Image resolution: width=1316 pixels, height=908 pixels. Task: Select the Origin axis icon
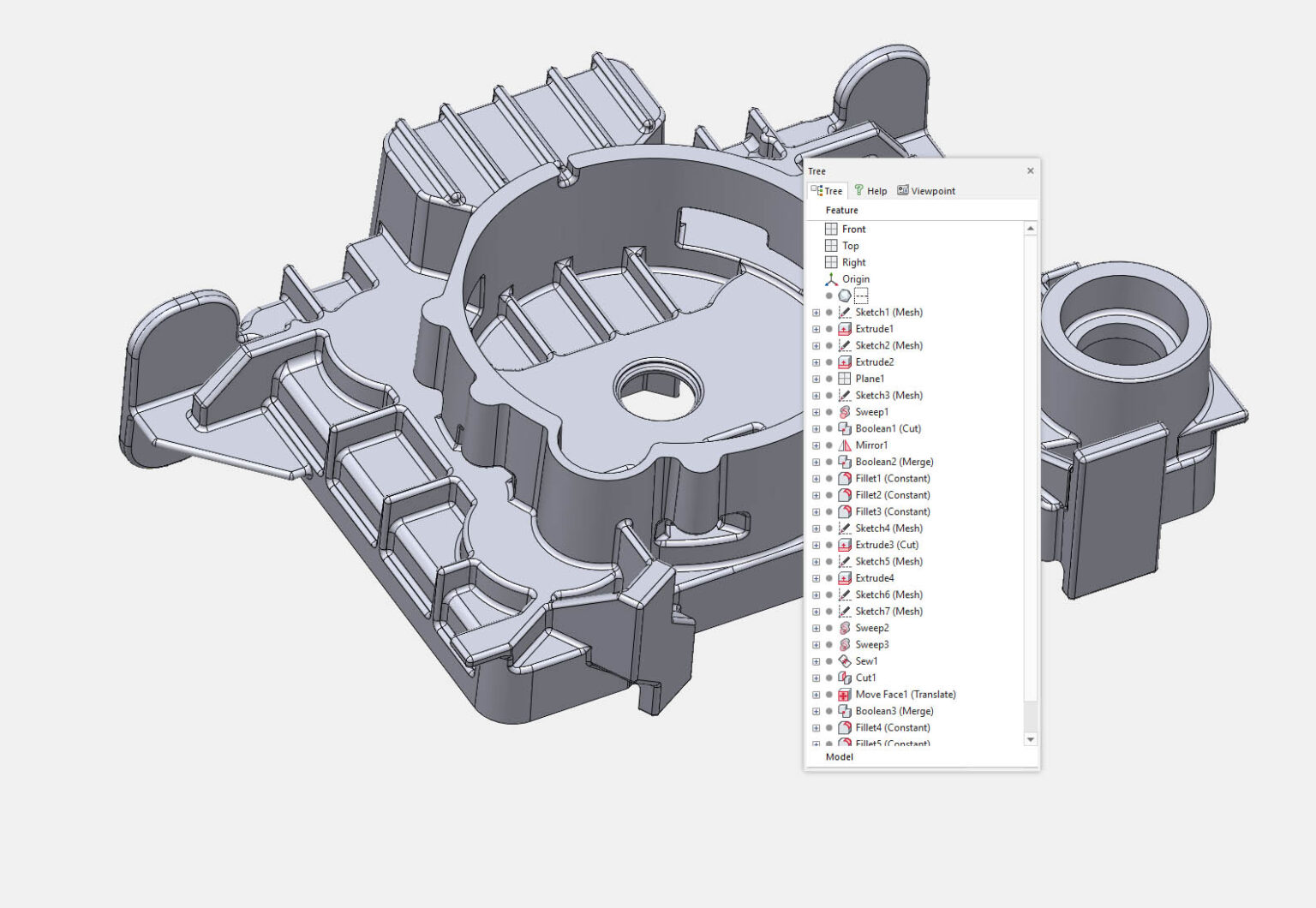pos(830,279)
